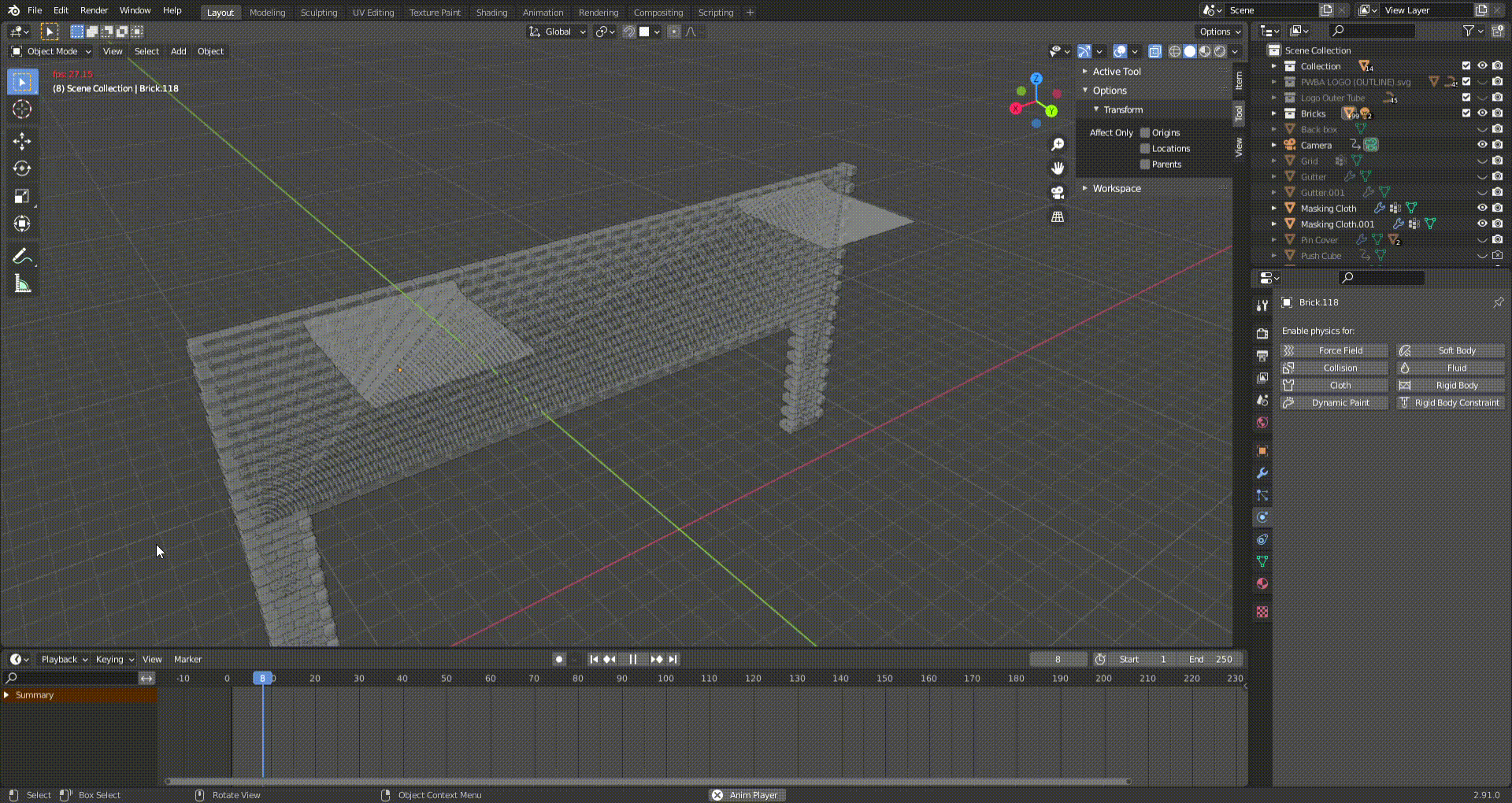Hide Masking Cloth in the outliner

(x=1483, y=208)
